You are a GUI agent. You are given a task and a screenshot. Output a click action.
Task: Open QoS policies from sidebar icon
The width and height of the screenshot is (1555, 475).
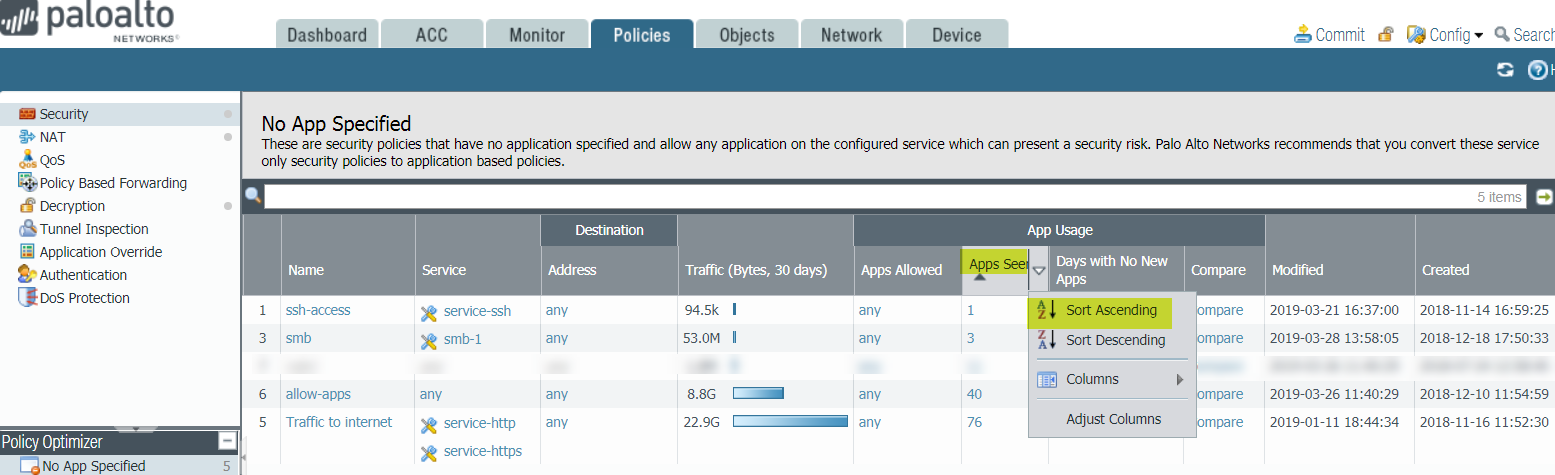27,160
